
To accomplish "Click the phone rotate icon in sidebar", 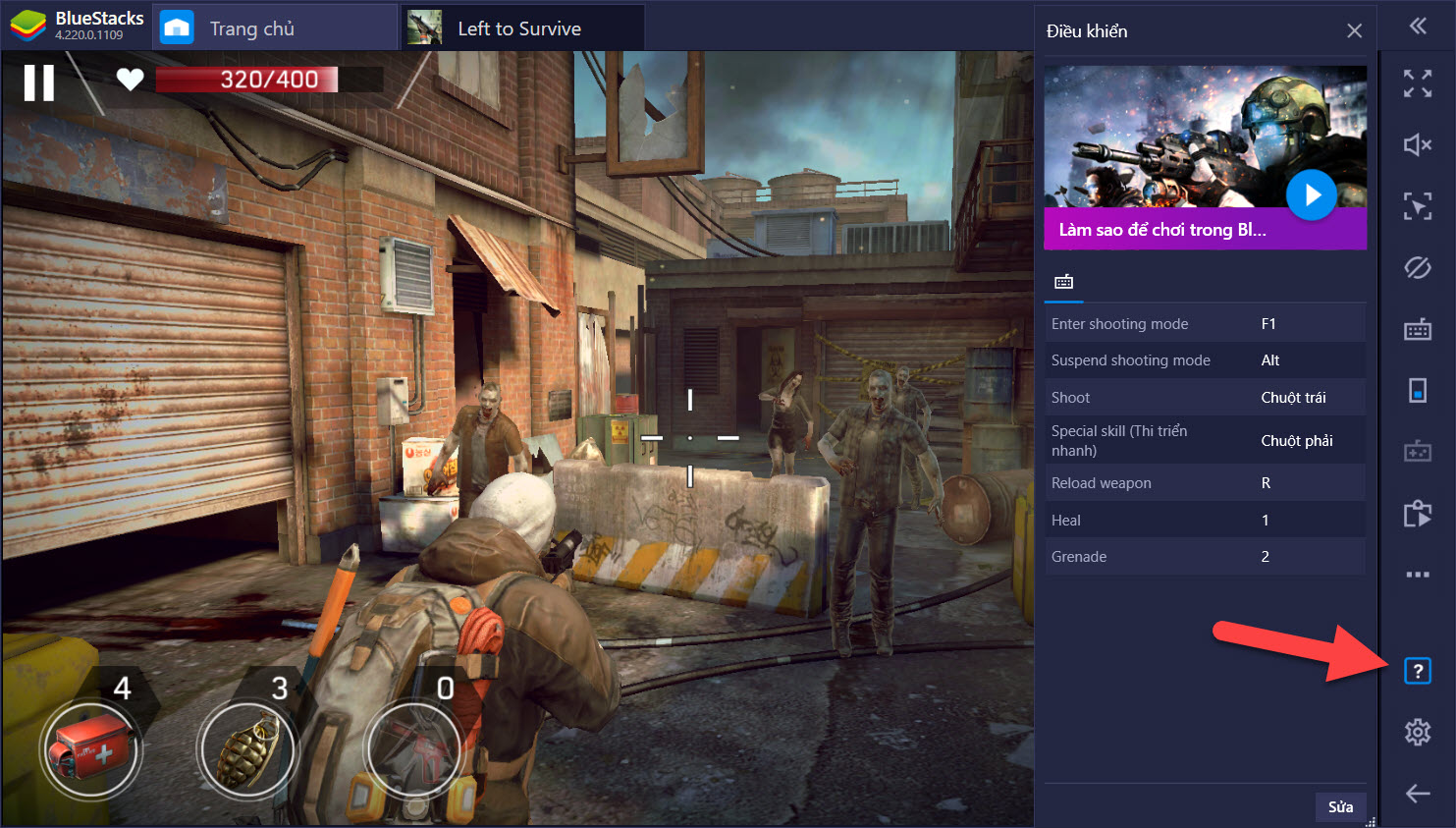I will tap(1418, 390).
